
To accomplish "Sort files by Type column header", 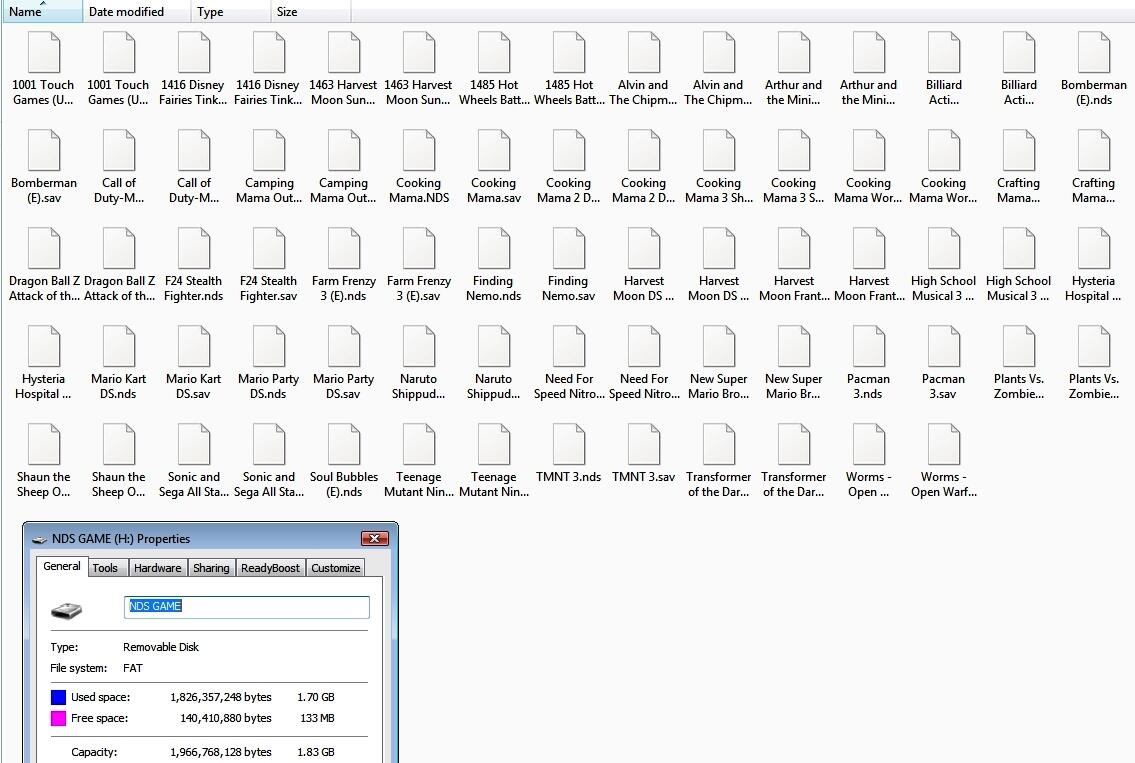I will 232,12.
